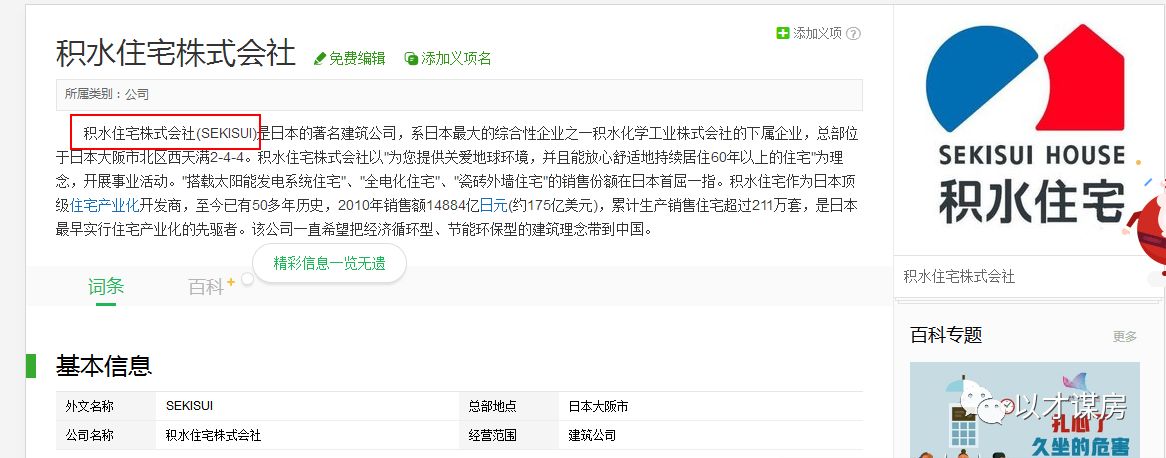Click the 积水住宅株式会社 caption under the logo
Screen dimensions: 1166x458
pyautogui.click(x=959, y=277)
